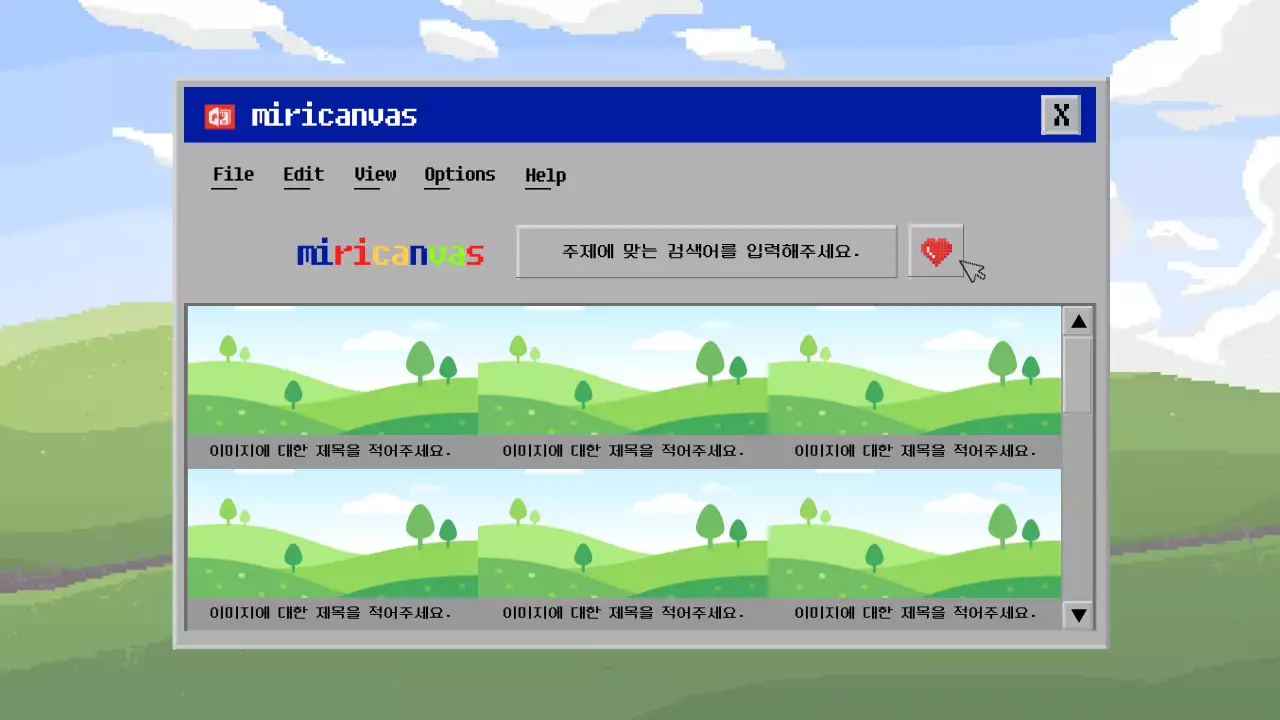Select the colorful miricanvas logo above the gallery

click(x=390, y=252)
